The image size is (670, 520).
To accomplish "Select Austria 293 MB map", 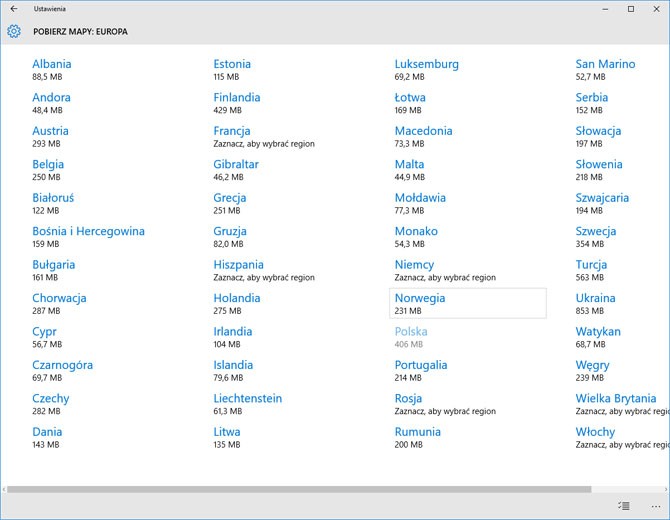I will point(50,137).
